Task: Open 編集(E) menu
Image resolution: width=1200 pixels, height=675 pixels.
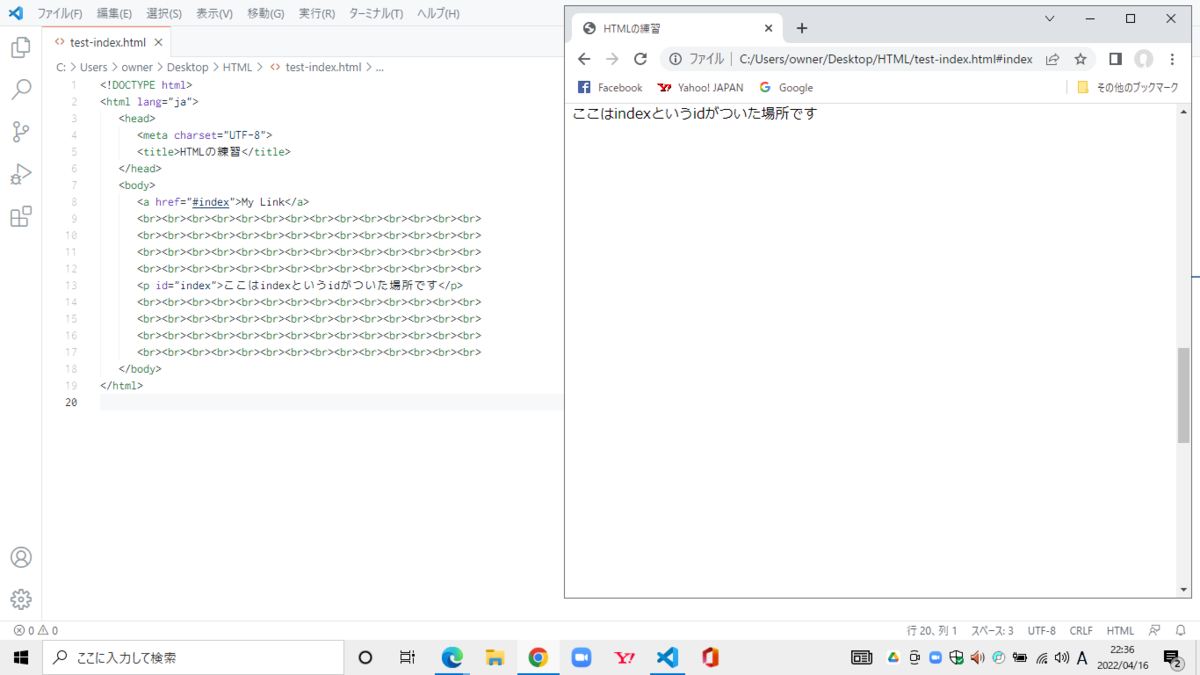Action: [x=114, y=13]
